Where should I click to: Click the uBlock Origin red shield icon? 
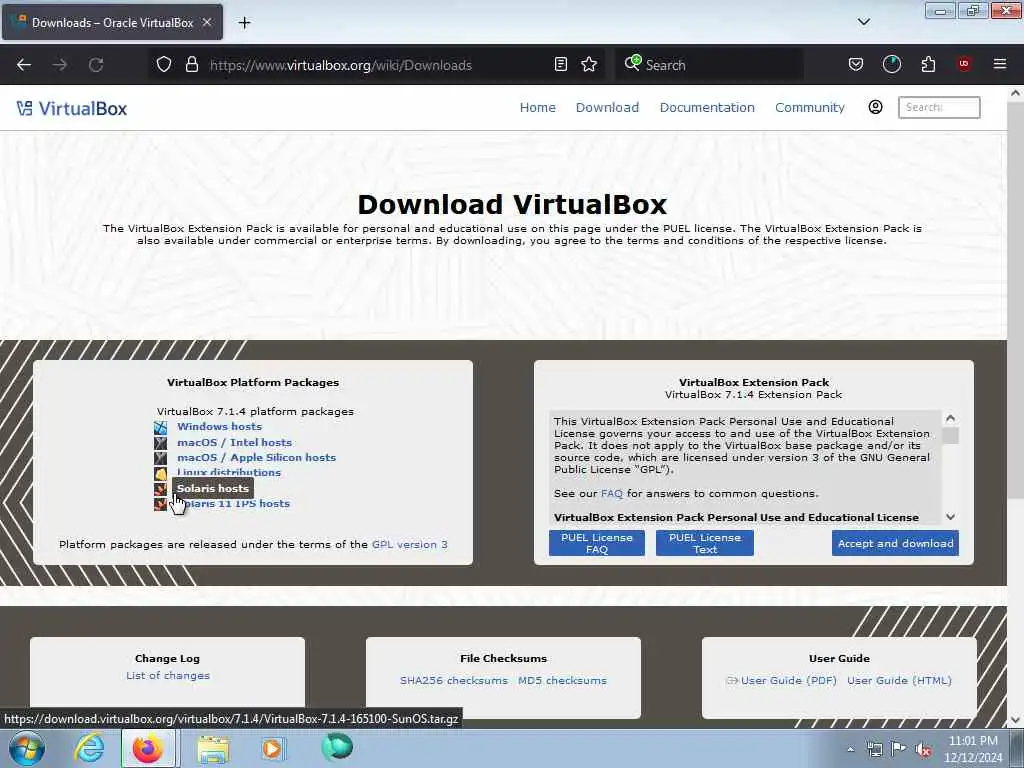964,64
